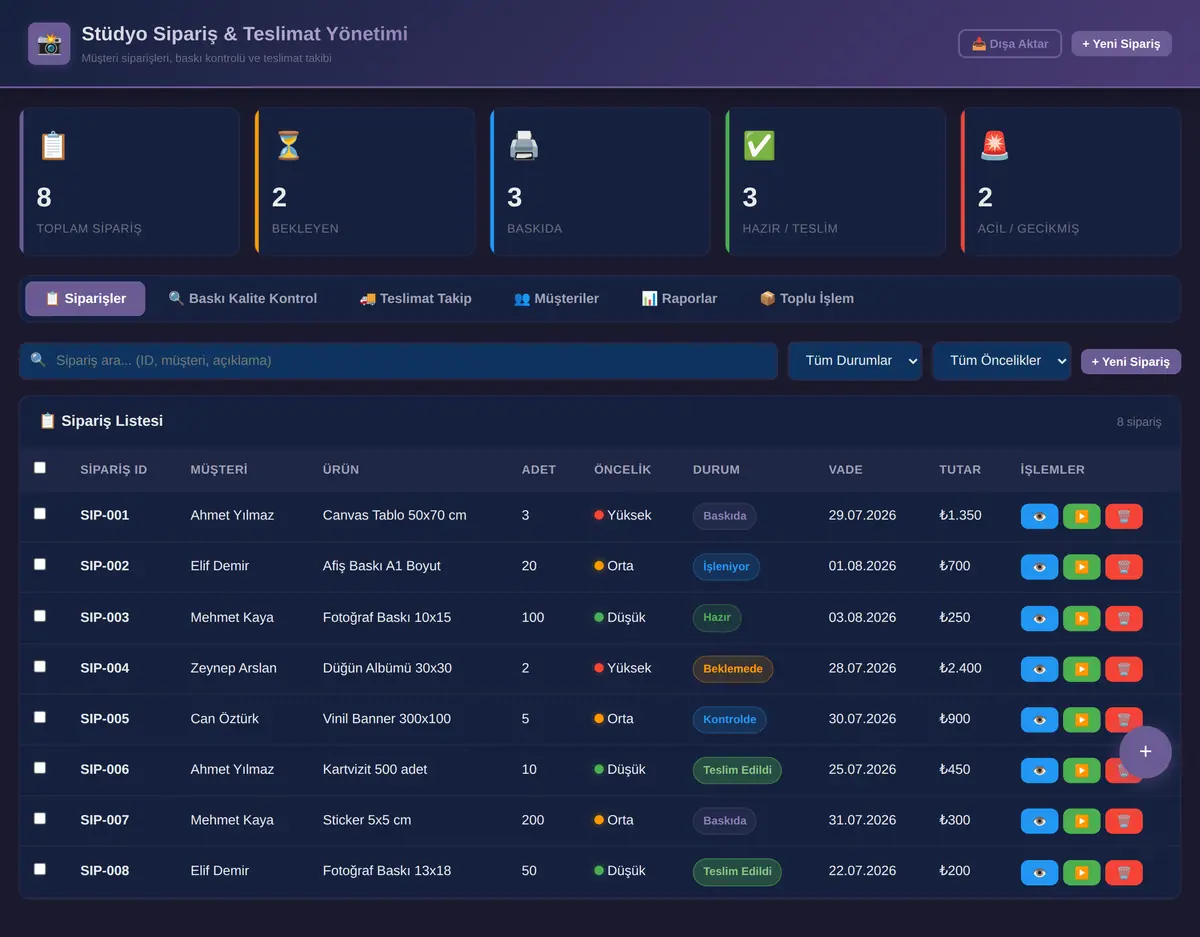
Task: View details of order SIP-007
Action: click(1039, 821)
